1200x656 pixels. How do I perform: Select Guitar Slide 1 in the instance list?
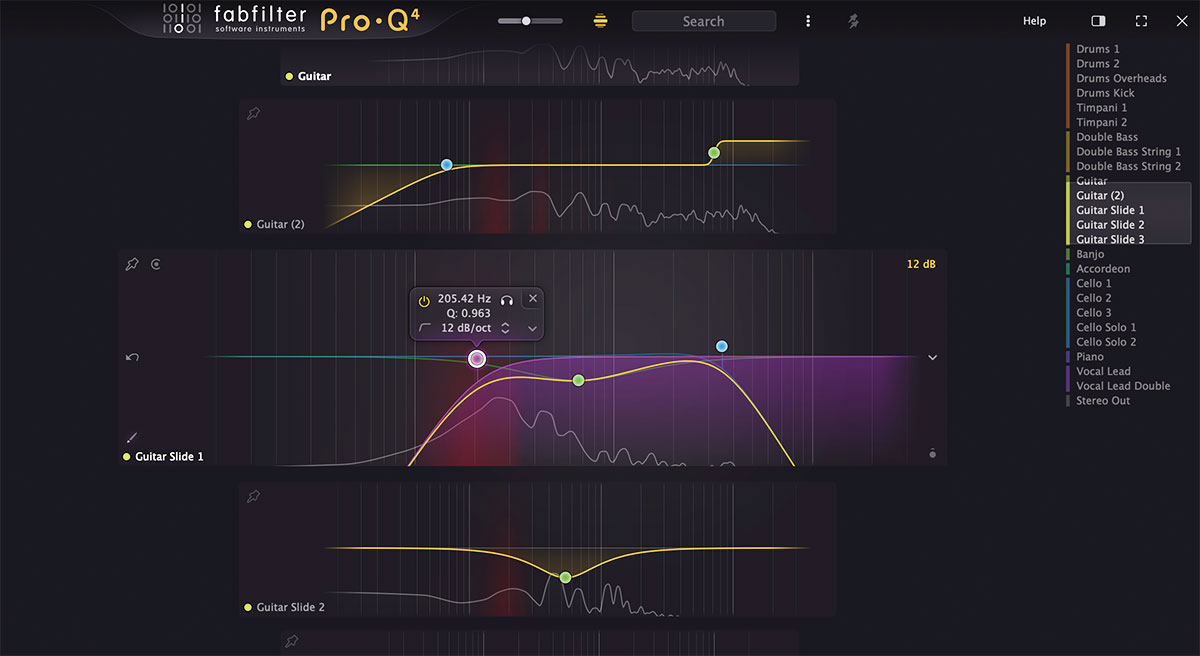click(x=1110, y=210)
